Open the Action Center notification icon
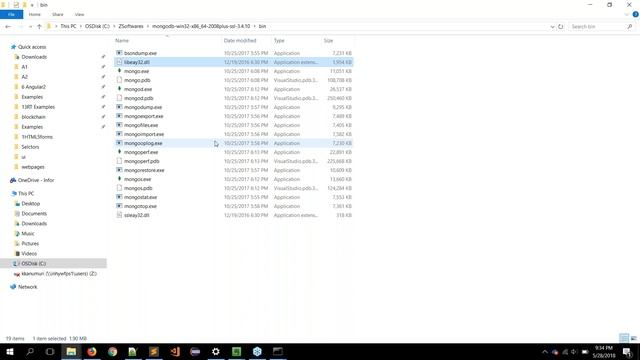 click(x=627, y=352)
